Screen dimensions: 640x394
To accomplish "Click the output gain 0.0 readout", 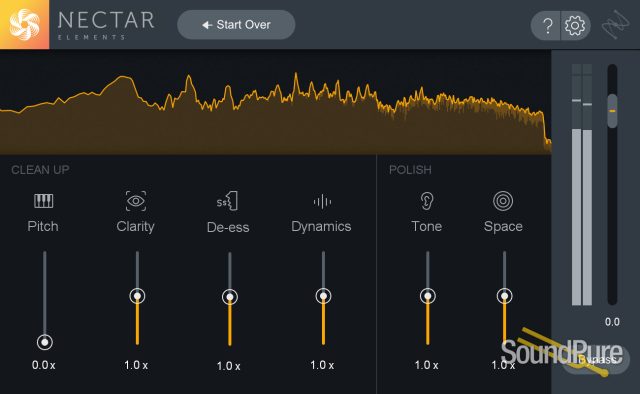I will (x=612, y=322).
